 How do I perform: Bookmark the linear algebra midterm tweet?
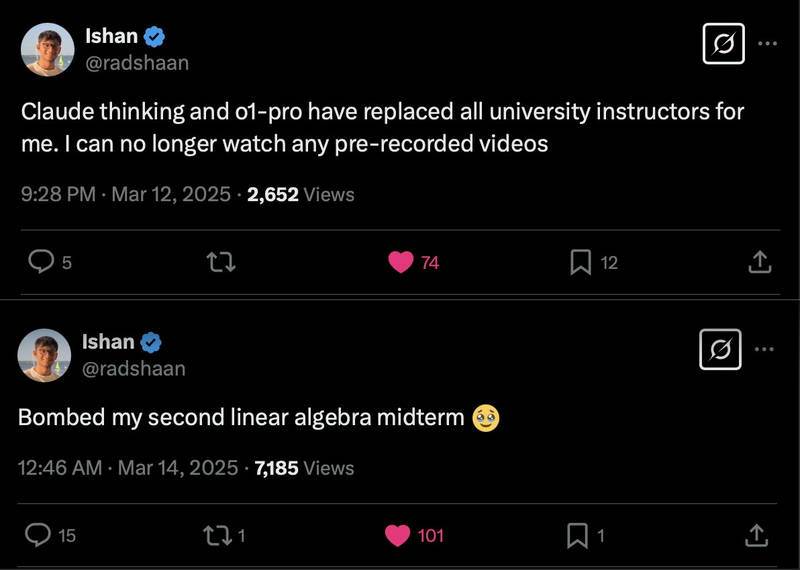point(577,536)
